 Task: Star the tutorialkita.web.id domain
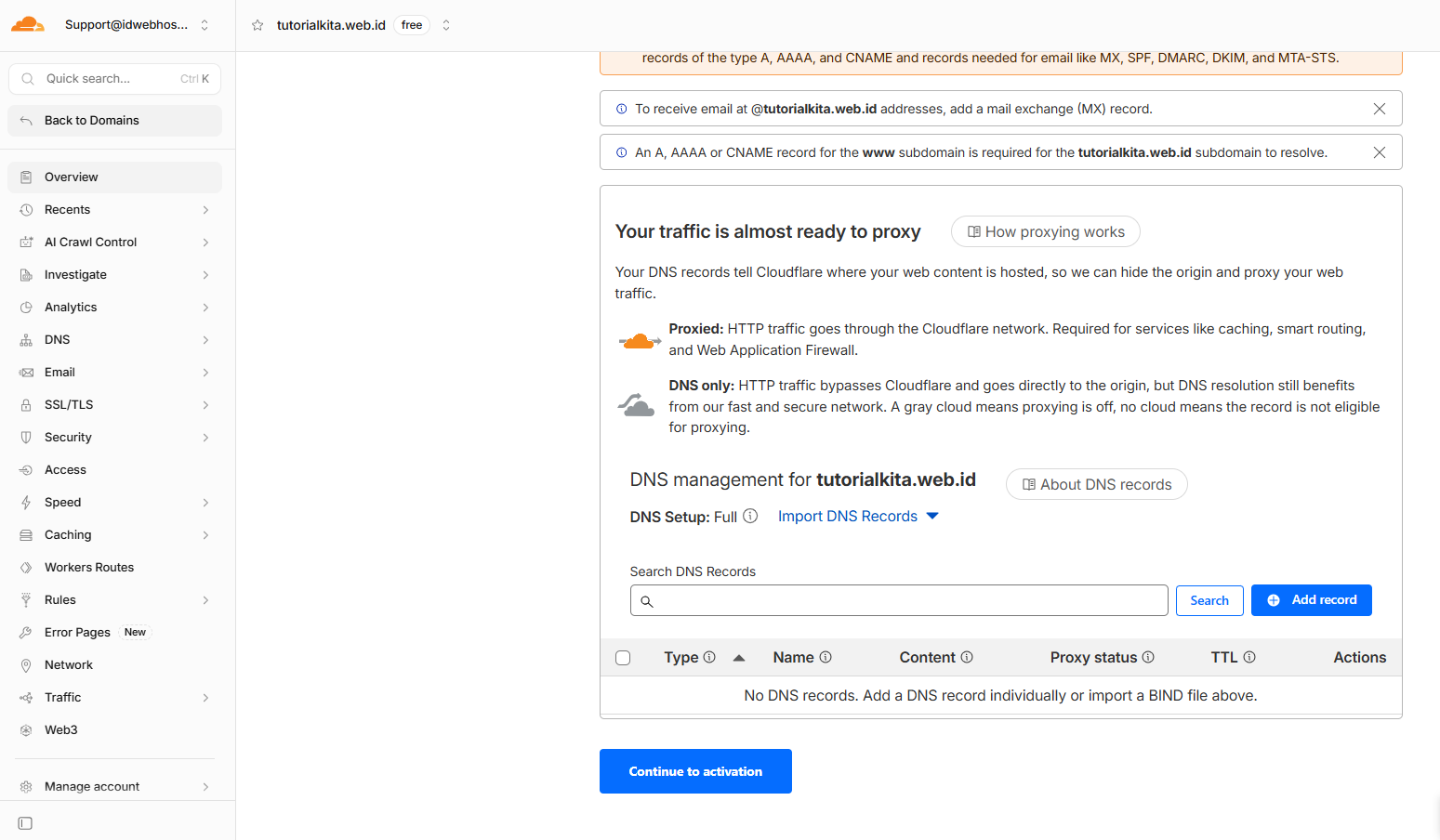point(258,25)
